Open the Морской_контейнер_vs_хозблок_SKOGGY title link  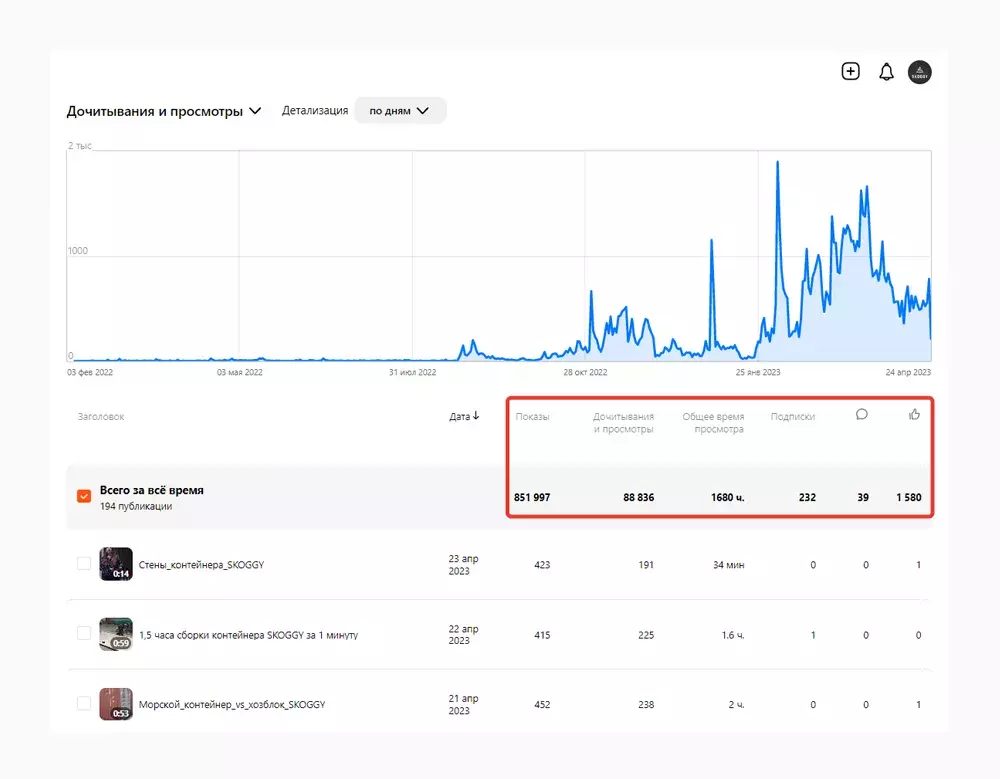[x=232, y=705]
